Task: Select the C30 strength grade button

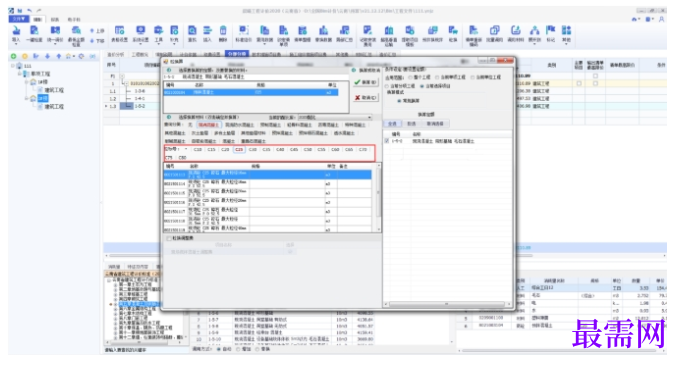Action: (x=253, y=149)
